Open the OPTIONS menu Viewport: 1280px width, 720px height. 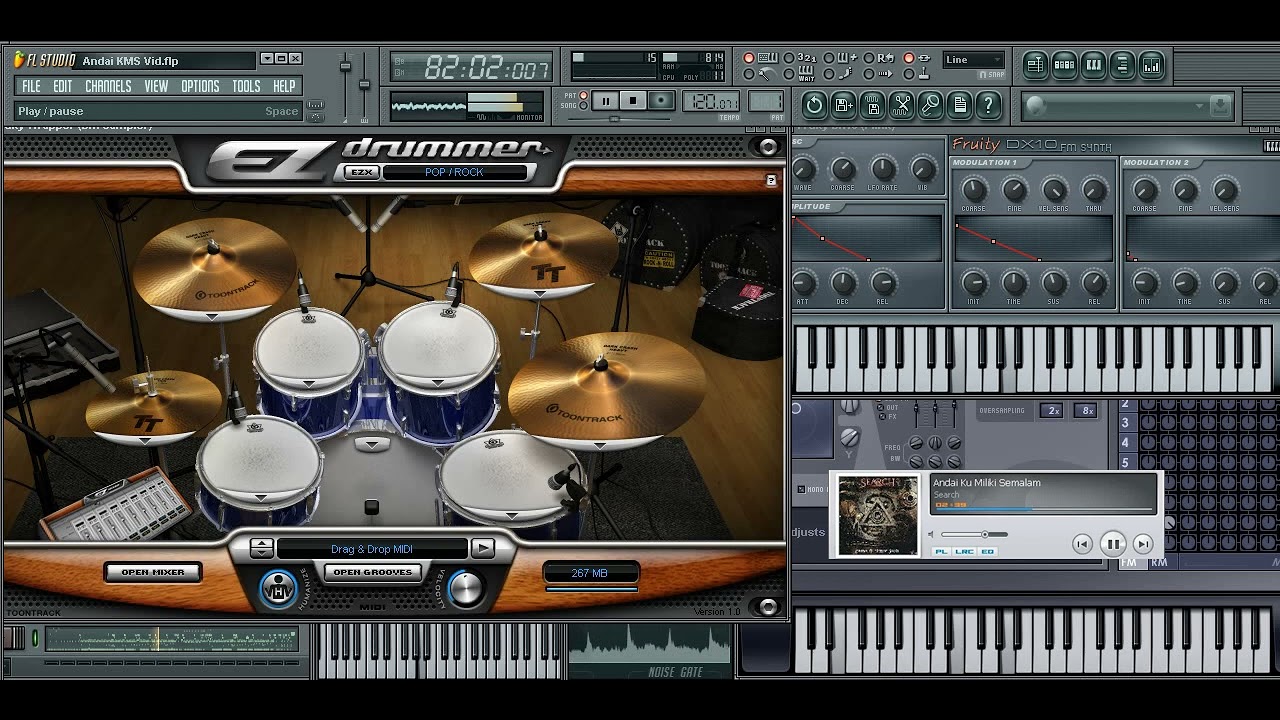point(200,86)
